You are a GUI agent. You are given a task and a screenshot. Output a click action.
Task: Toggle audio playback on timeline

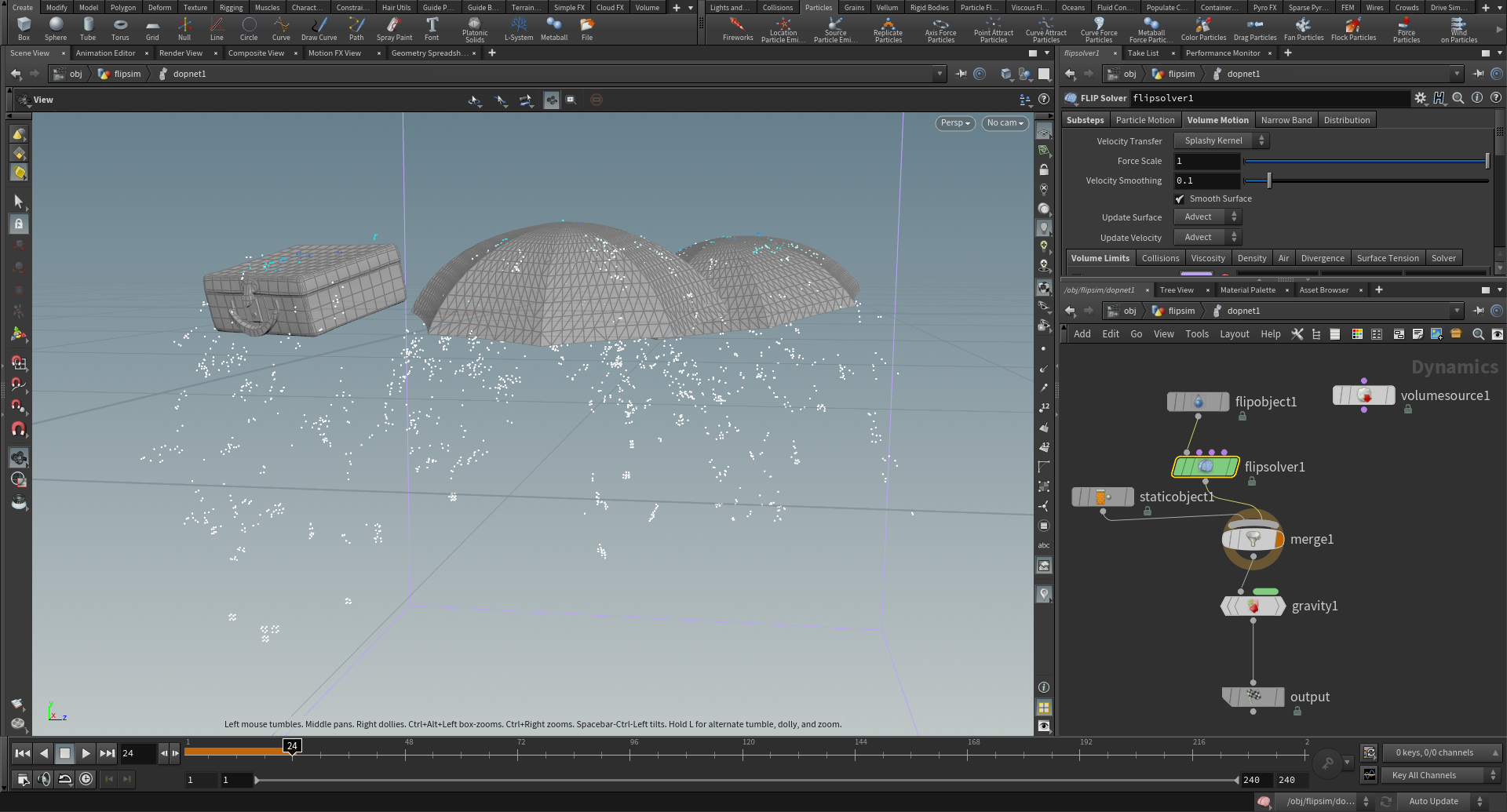(x=44, y=779)
